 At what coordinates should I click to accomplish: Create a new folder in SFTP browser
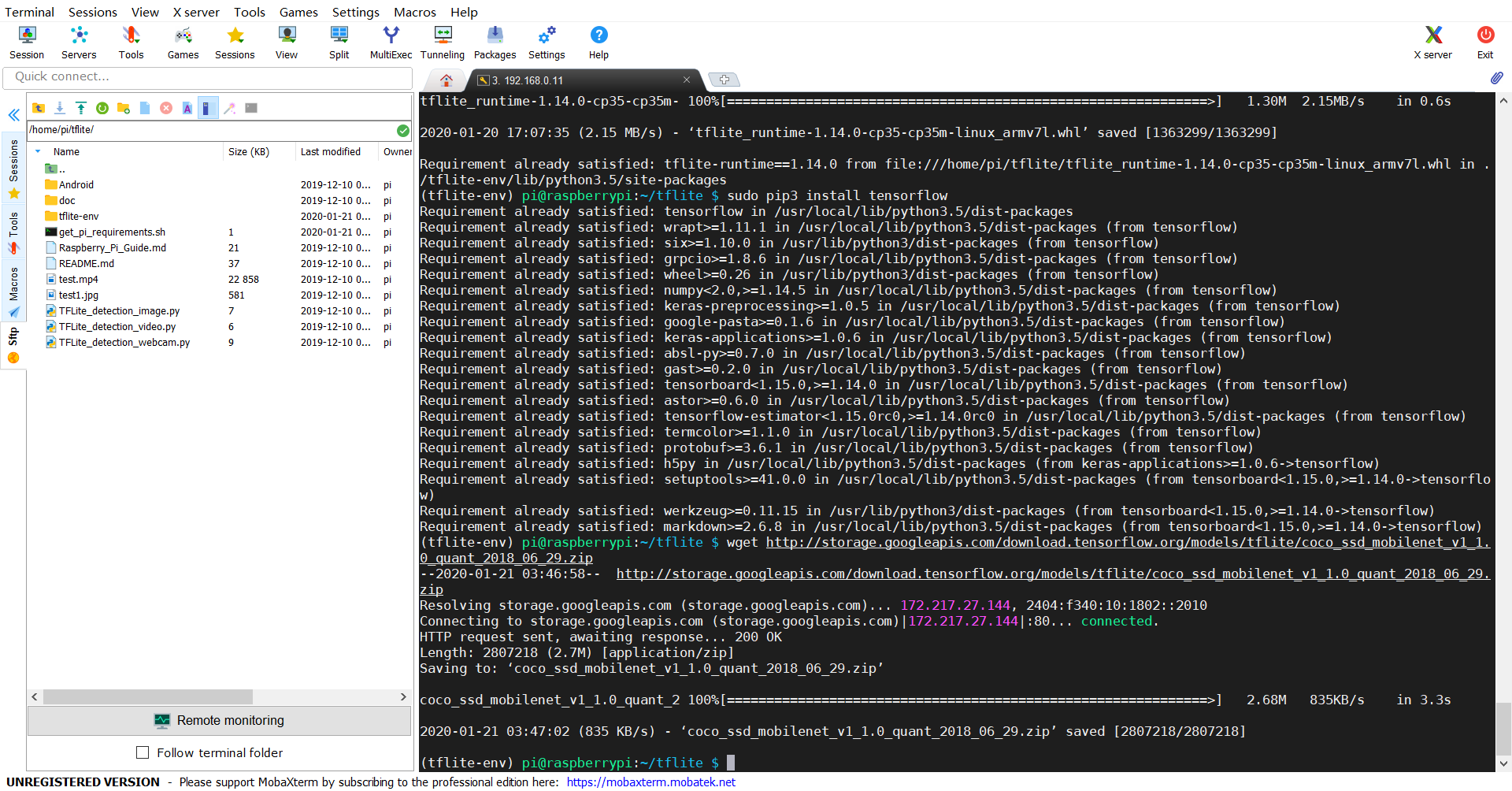123,108
